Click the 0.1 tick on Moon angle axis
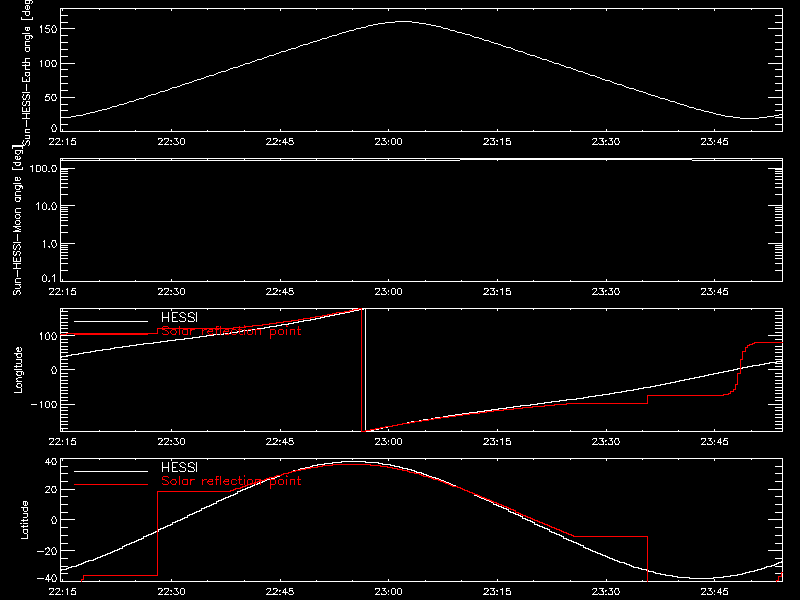This screenshot has height=600, width=800. (49, 279)
